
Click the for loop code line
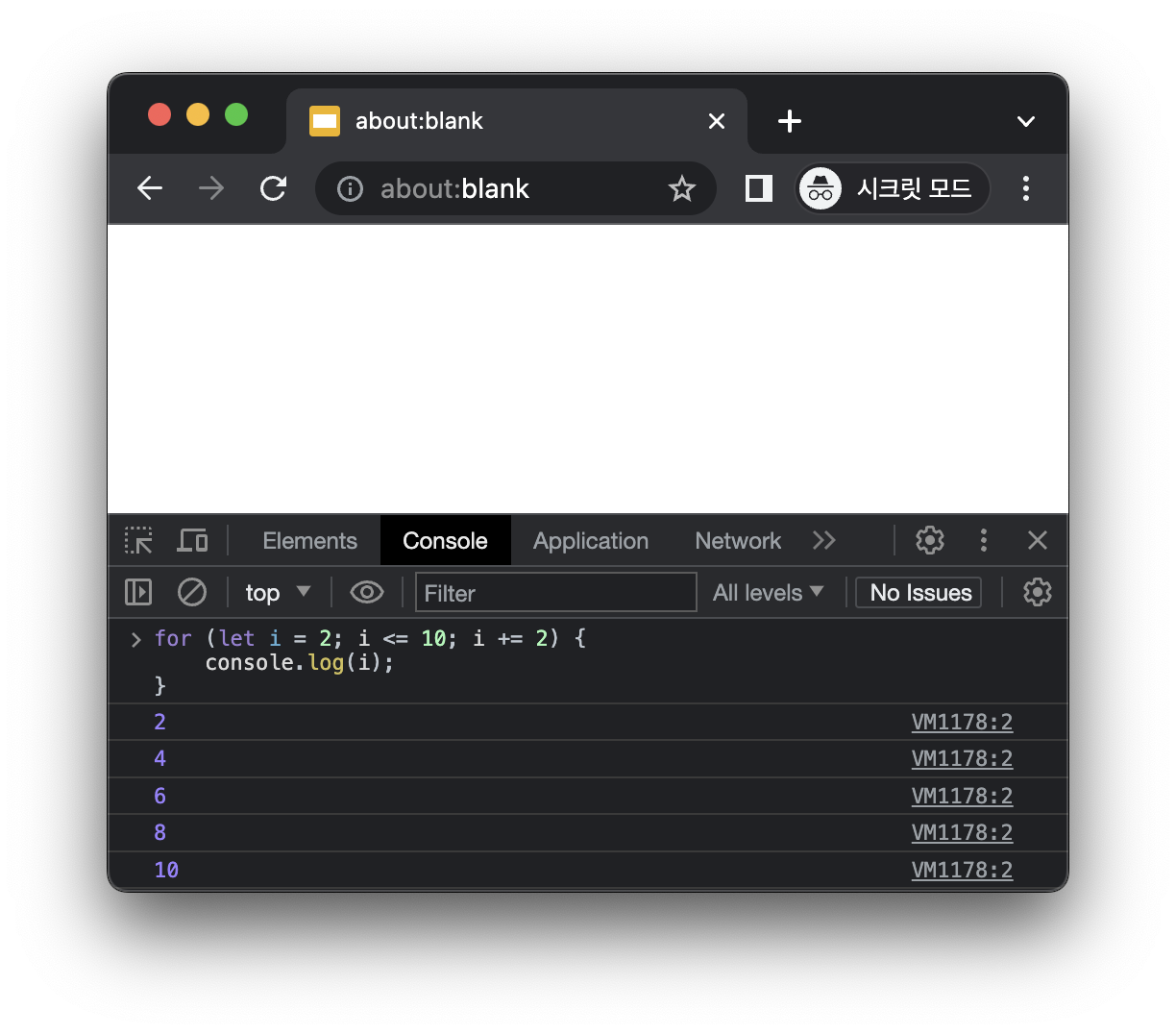(370, 638)
